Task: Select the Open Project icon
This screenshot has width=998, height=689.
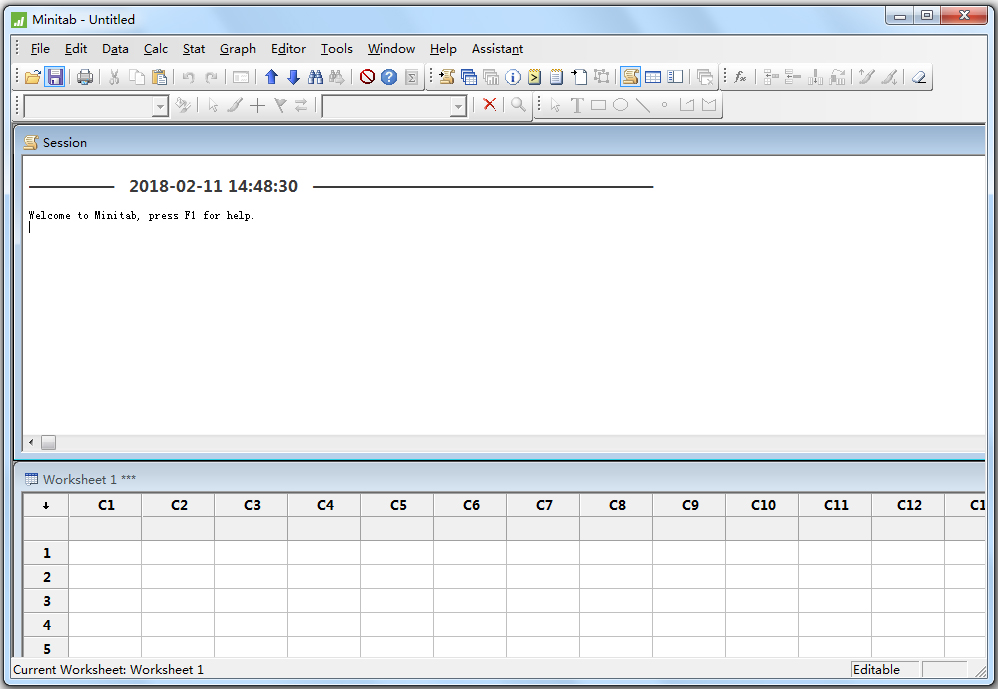Action: pos(33,77)
